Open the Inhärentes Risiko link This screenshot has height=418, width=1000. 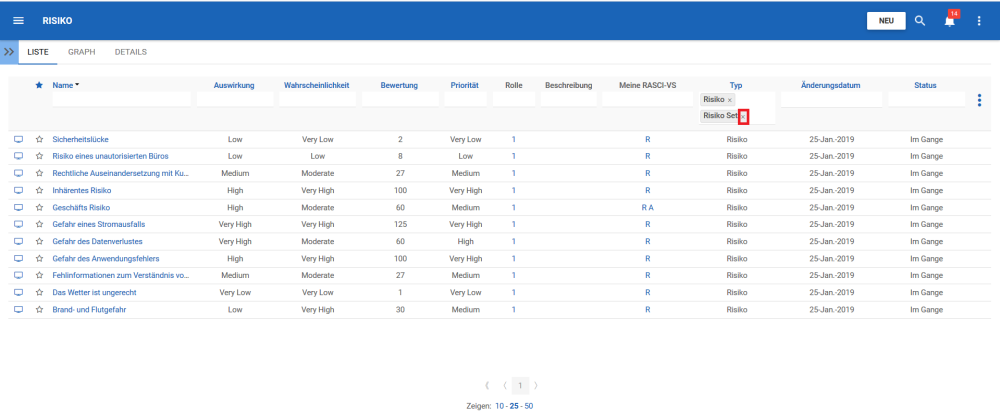(x=82, y=190)
